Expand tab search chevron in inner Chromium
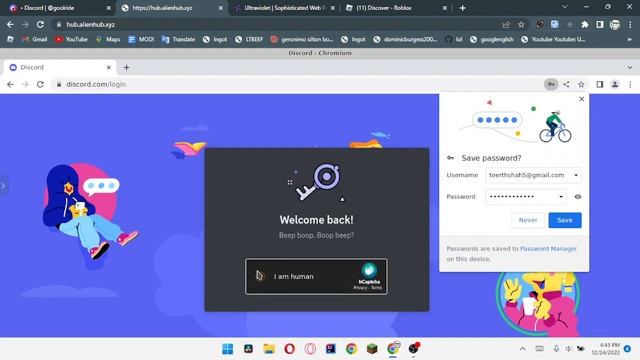The height and width of the screenshot is (360, 640). pyautogui.click(x=630, y=67)
